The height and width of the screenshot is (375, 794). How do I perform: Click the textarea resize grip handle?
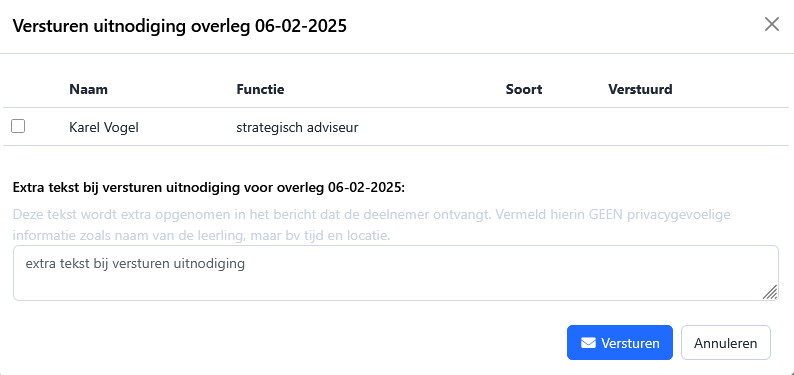tap(770, 293)
